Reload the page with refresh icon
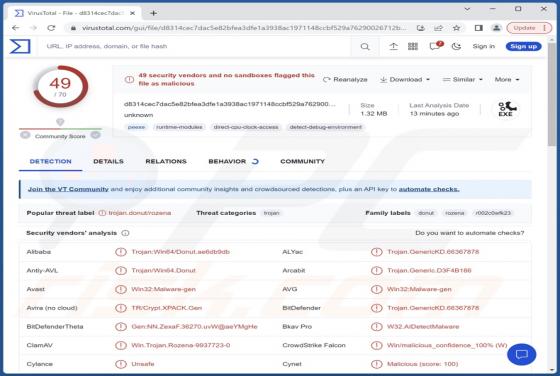Viewport: 560px width, 376px height. [x=51, y=28]
